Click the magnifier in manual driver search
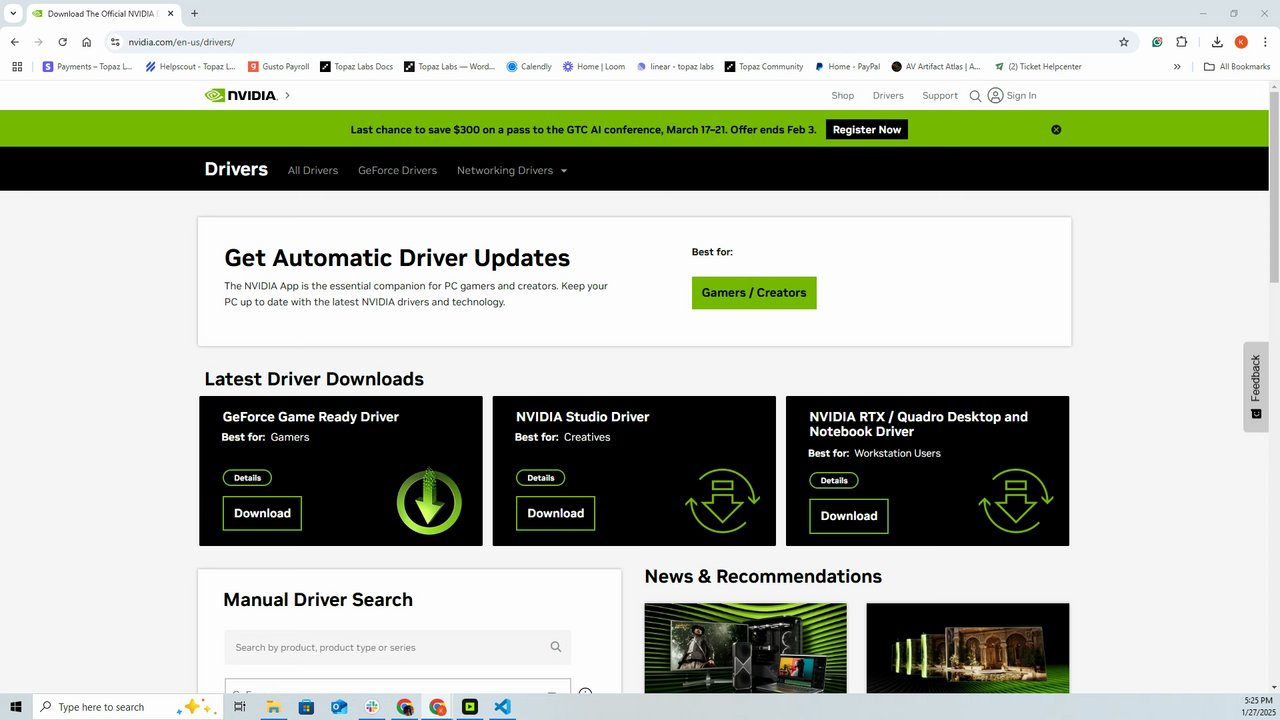Viewport: 1280px width, 720px height. click(x=556, y=647)
